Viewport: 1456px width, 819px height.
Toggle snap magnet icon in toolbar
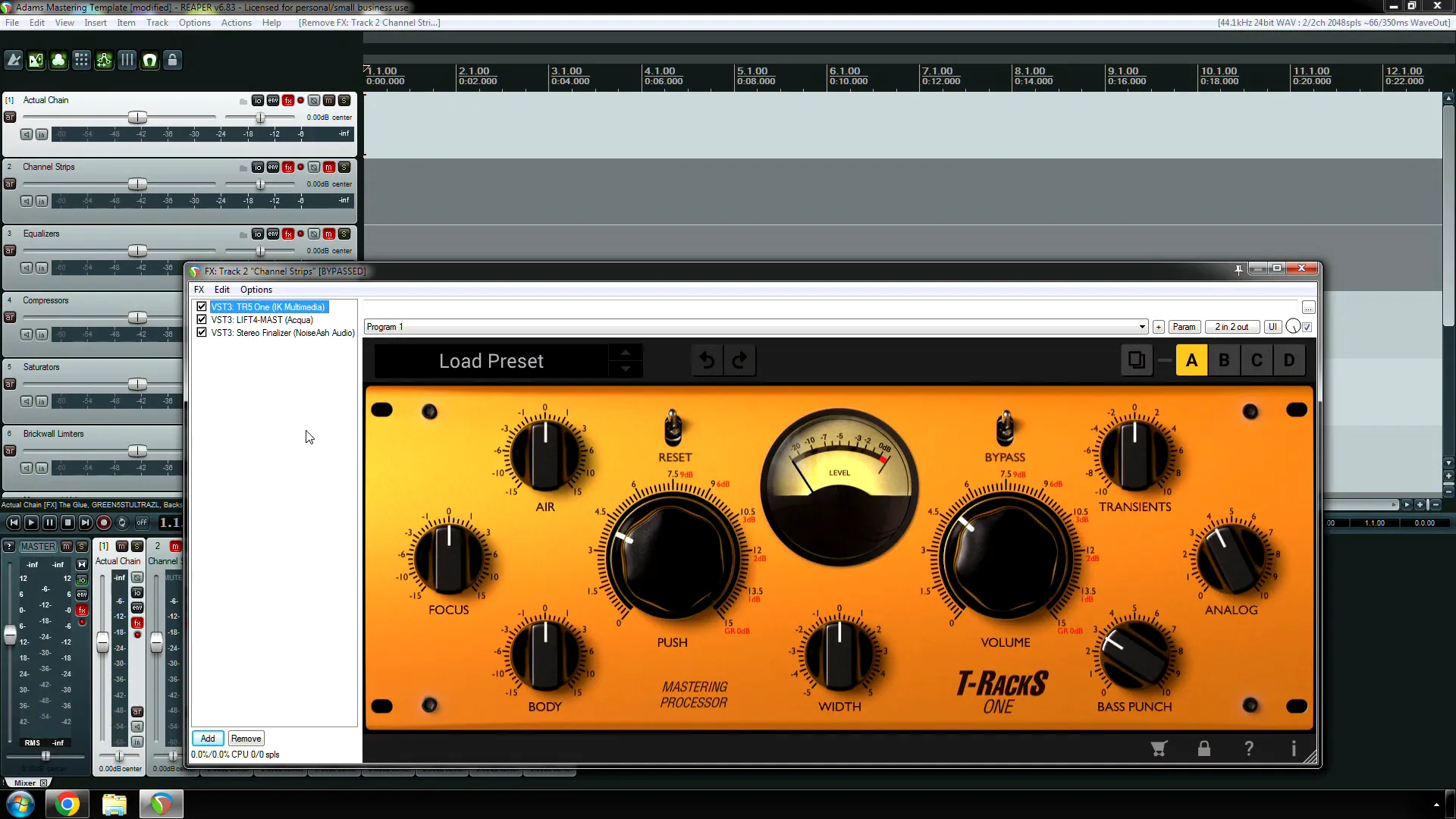click(149, 60)
